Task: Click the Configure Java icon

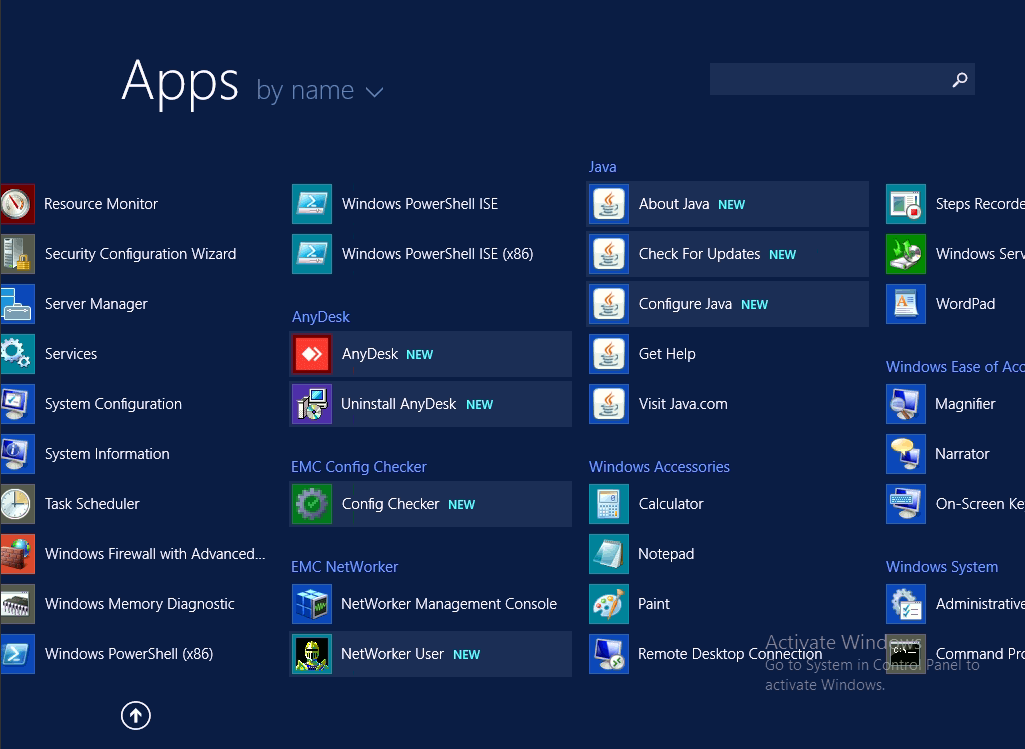Action: [609, 304]
